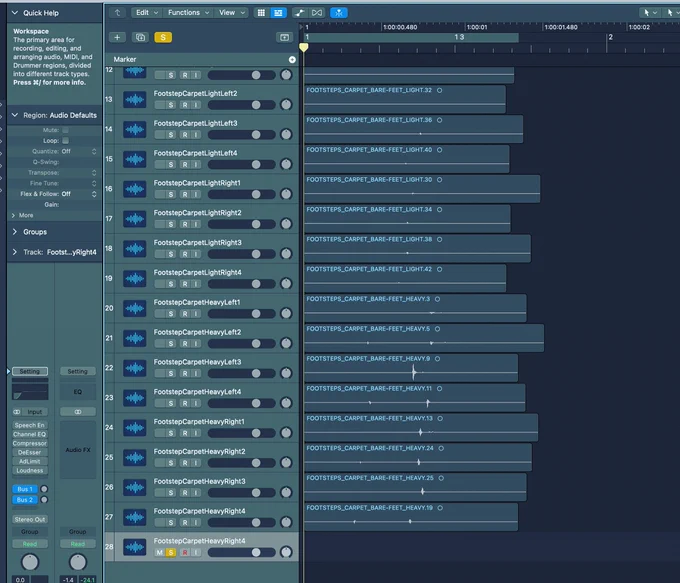Open the DeEsser plugin slot
Viewport: 680px width, 583px height.
tap(30, 452)
